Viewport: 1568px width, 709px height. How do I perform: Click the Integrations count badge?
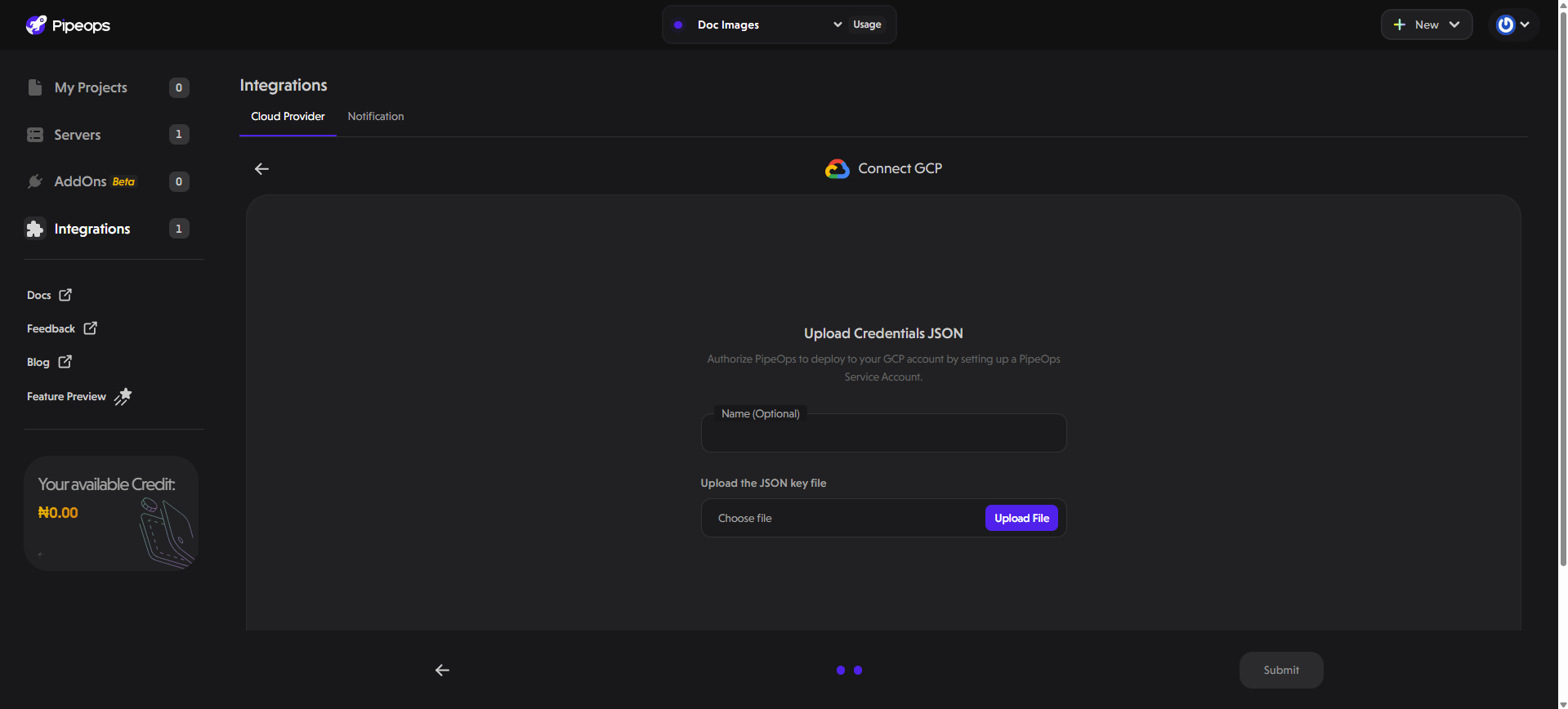click(x=179, y=229)
